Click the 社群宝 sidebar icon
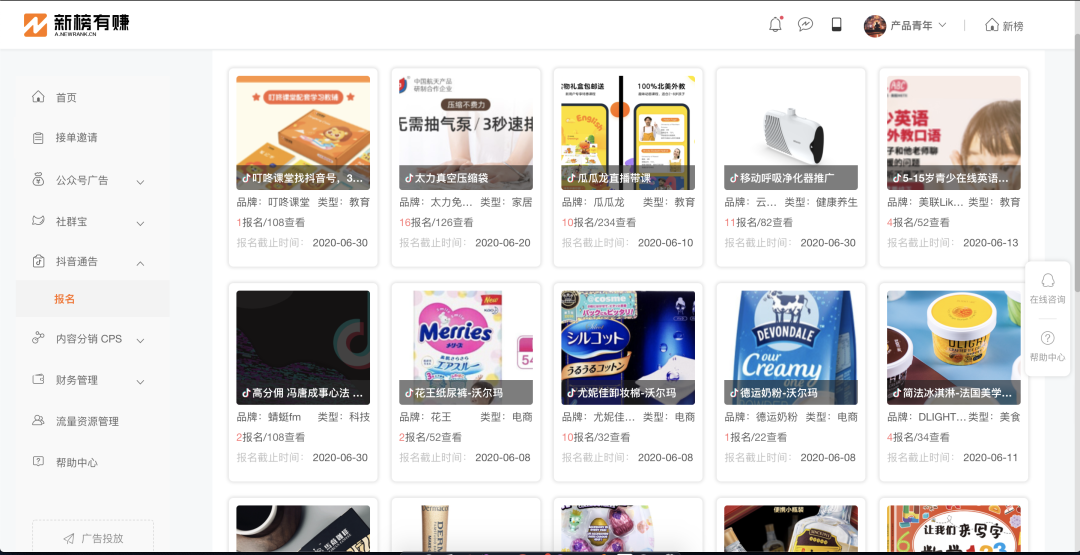The width and height of the screenshot is (1080, 555). pos(39,221)
